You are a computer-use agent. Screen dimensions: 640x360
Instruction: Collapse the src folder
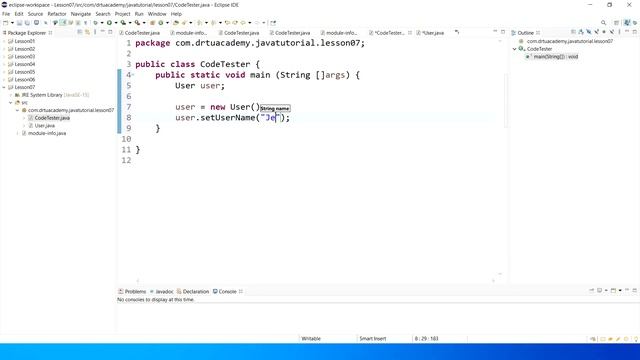11,103
